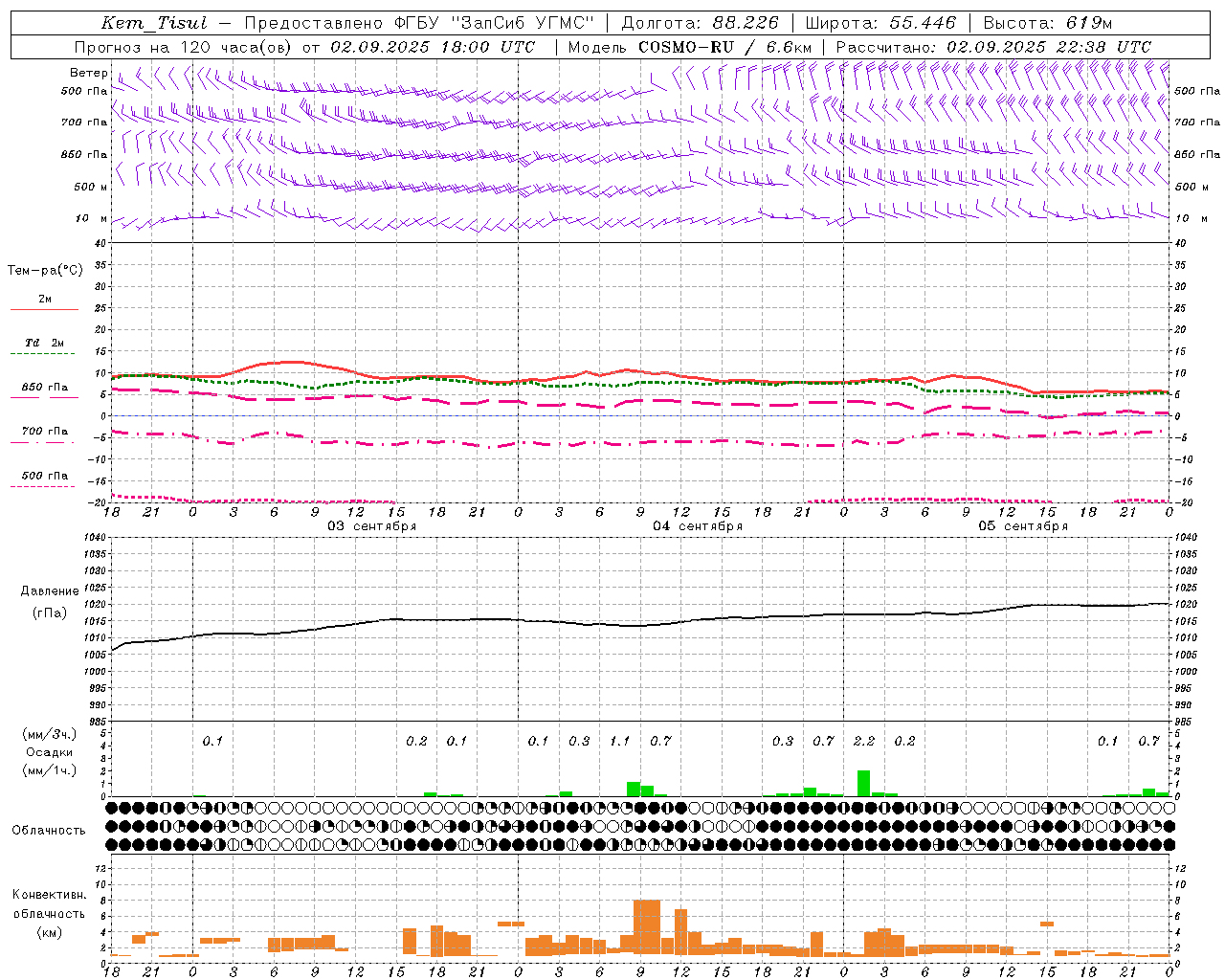Viewport: 1225px width, 980px height.
Task: Click the provider text ФГБУ "ЗапСиб УГМС"
Action: [494, 23]
